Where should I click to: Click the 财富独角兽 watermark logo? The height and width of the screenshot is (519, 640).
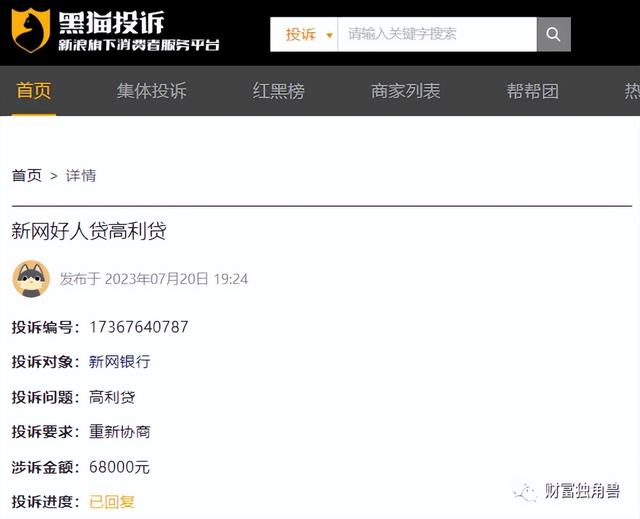tap(567, 491)
